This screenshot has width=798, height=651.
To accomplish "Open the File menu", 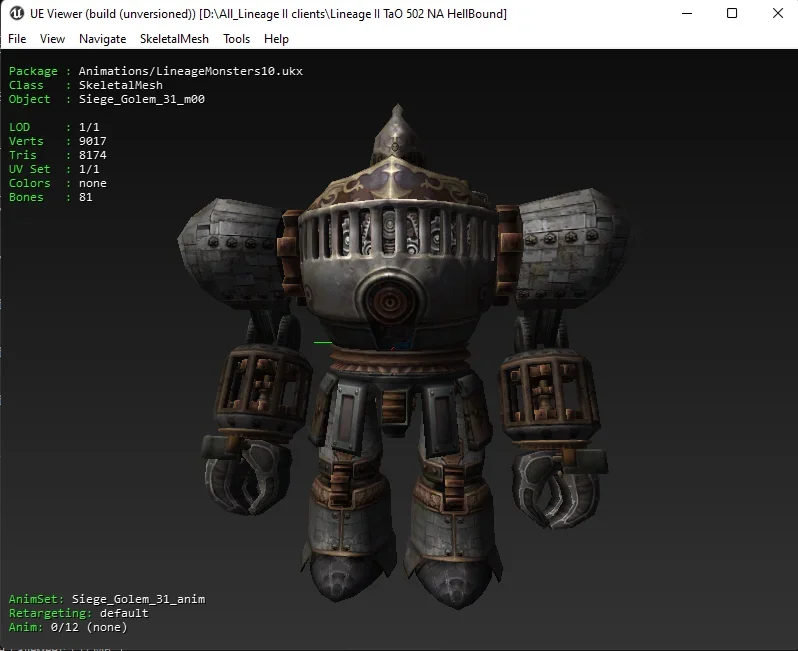I will [17, 39].
